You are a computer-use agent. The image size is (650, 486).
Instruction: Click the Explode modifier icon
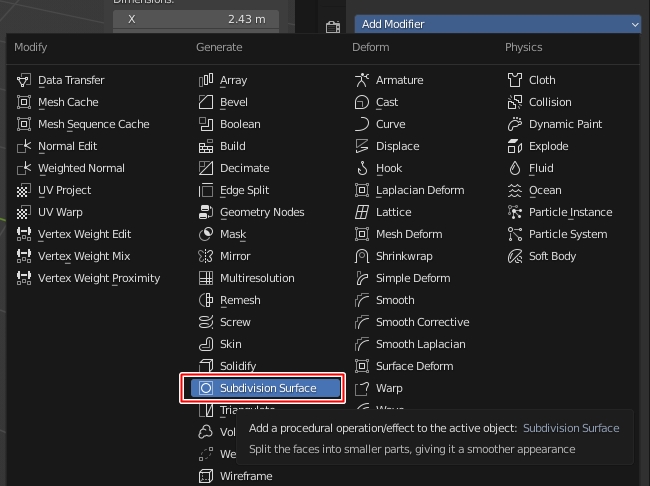[515, 146]
